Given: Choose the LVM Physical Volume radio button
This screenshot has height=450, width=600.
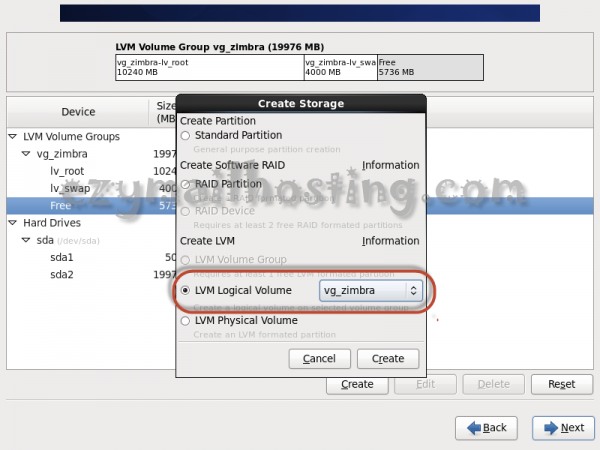Looking at the screenshot, I should (186, 321).
